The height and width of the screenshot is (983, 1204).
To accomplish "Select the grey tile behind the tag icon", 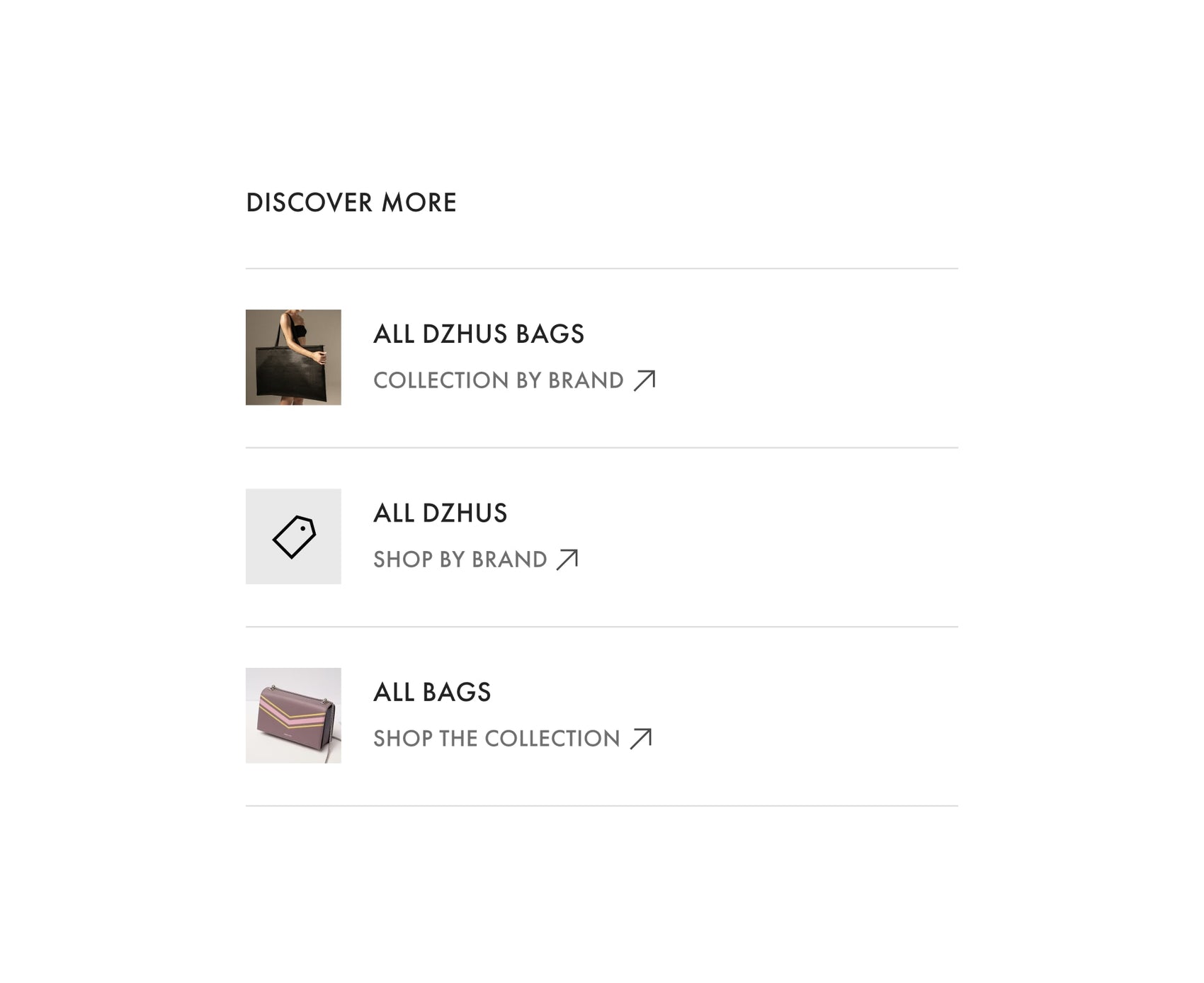I will click(x=293, y=537).
